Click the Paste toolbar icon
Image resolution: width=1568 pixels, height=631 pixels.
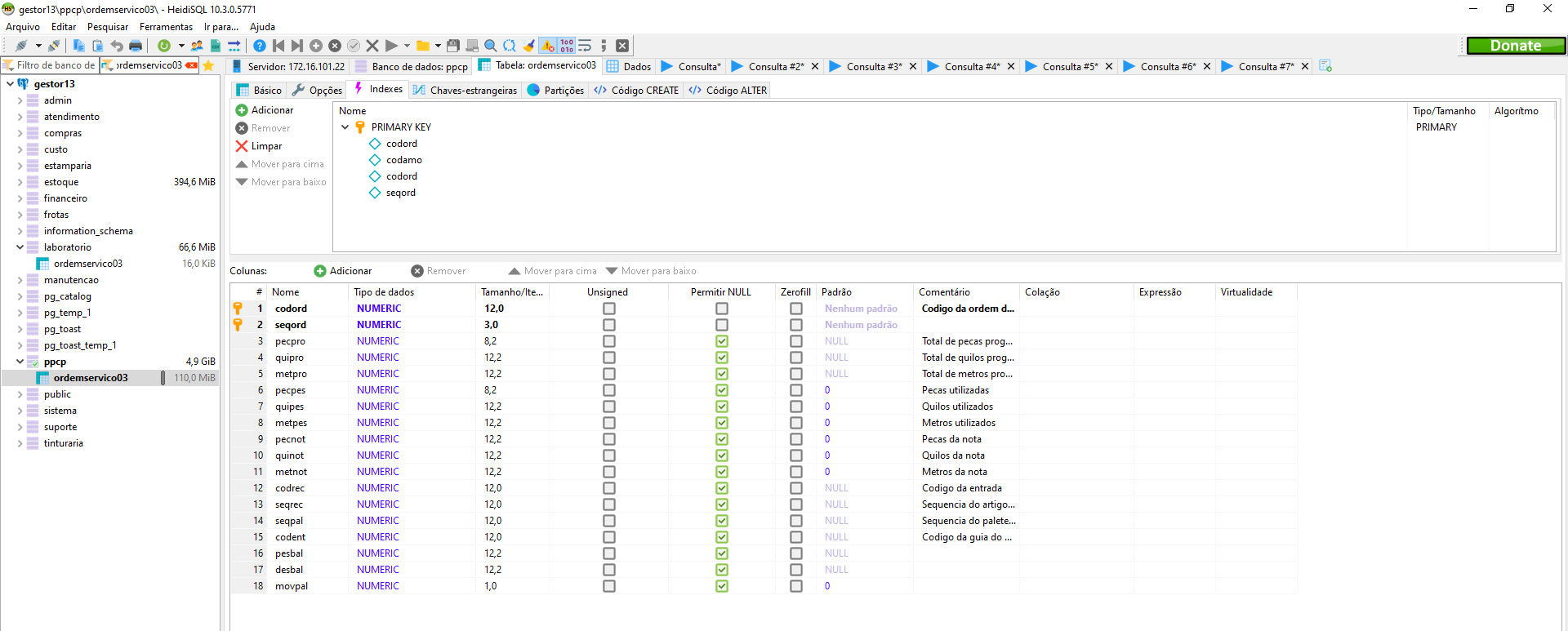click(97, 46)
